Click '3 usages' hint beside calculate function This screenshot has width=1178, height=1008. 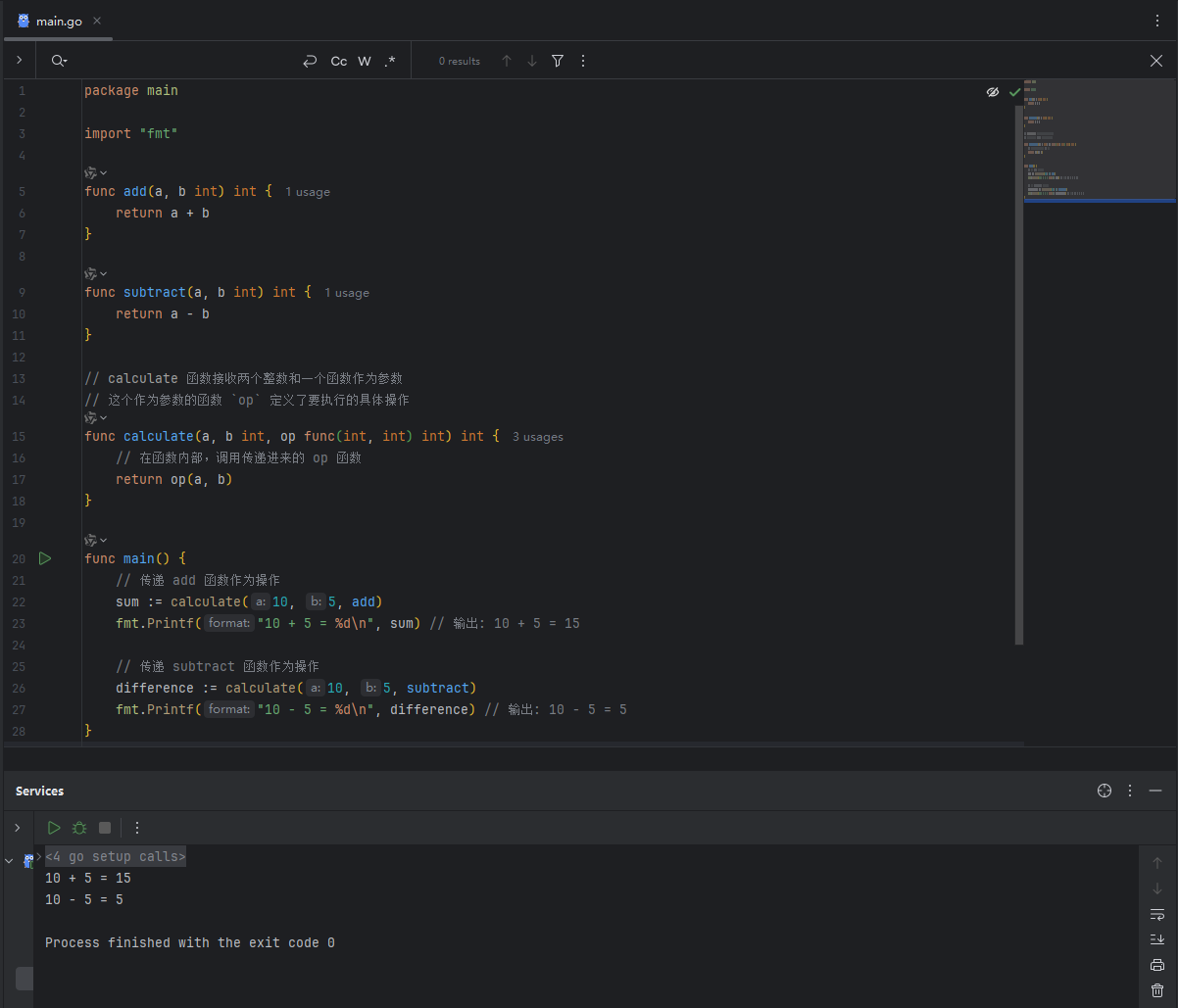point(538,437)
